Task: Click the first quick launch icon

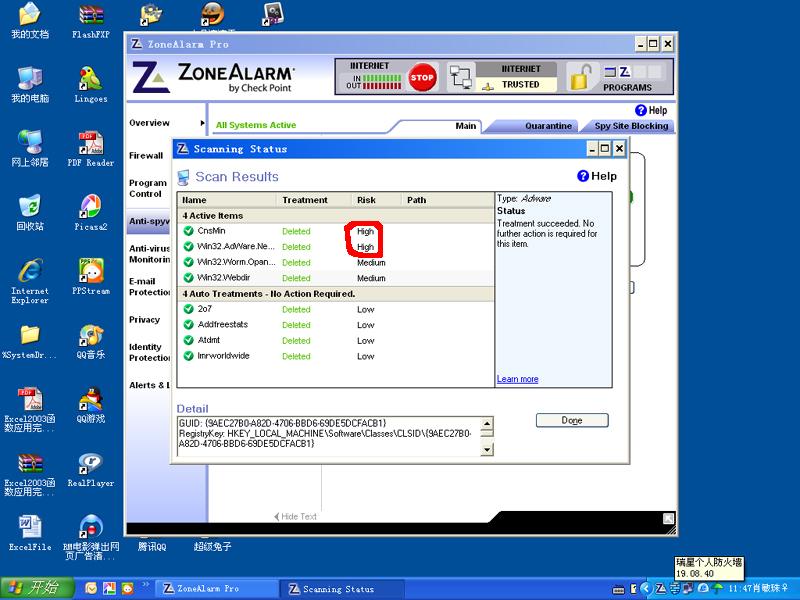Action: coord(91,589)
